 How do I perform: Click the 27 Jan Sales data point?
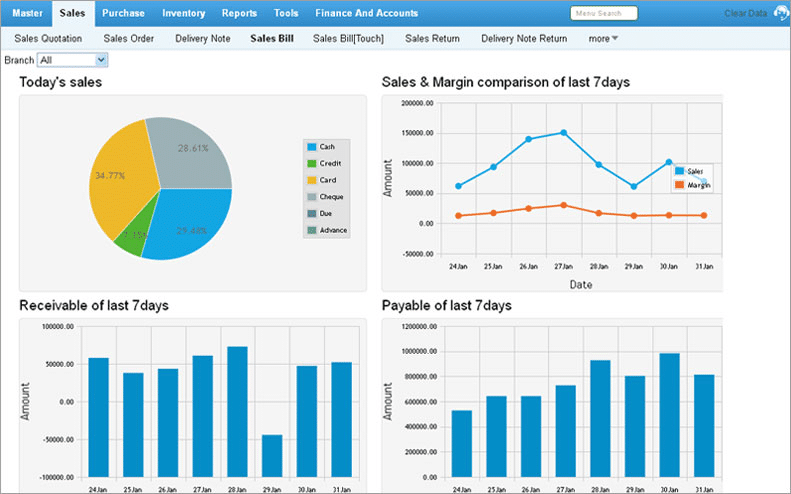tap(563, 133)
